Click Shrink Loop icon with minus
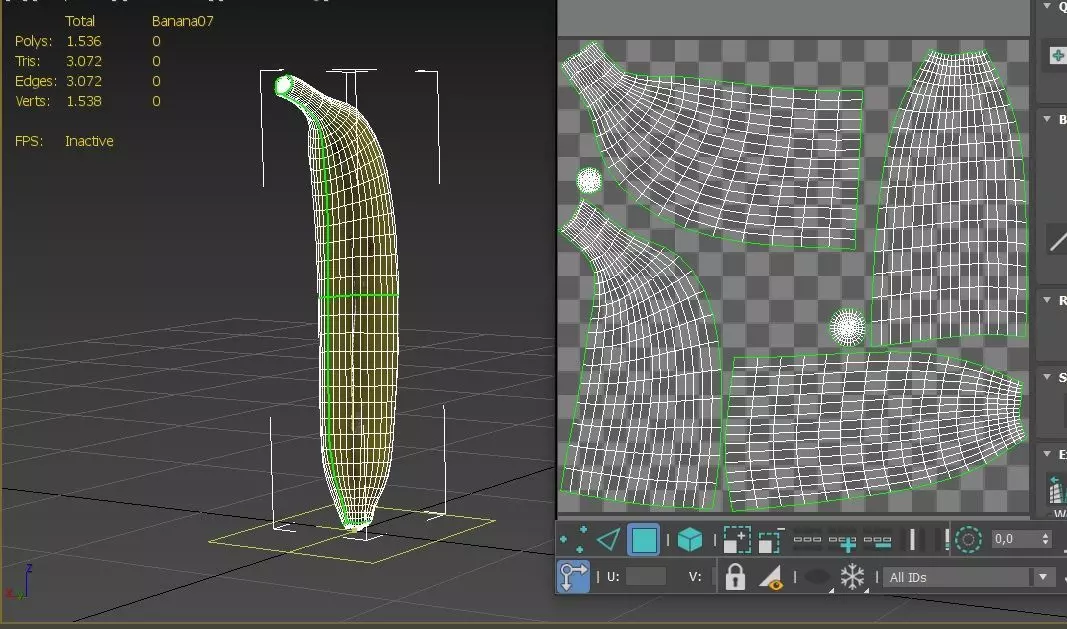1067x629 pixels. (877, 541)
